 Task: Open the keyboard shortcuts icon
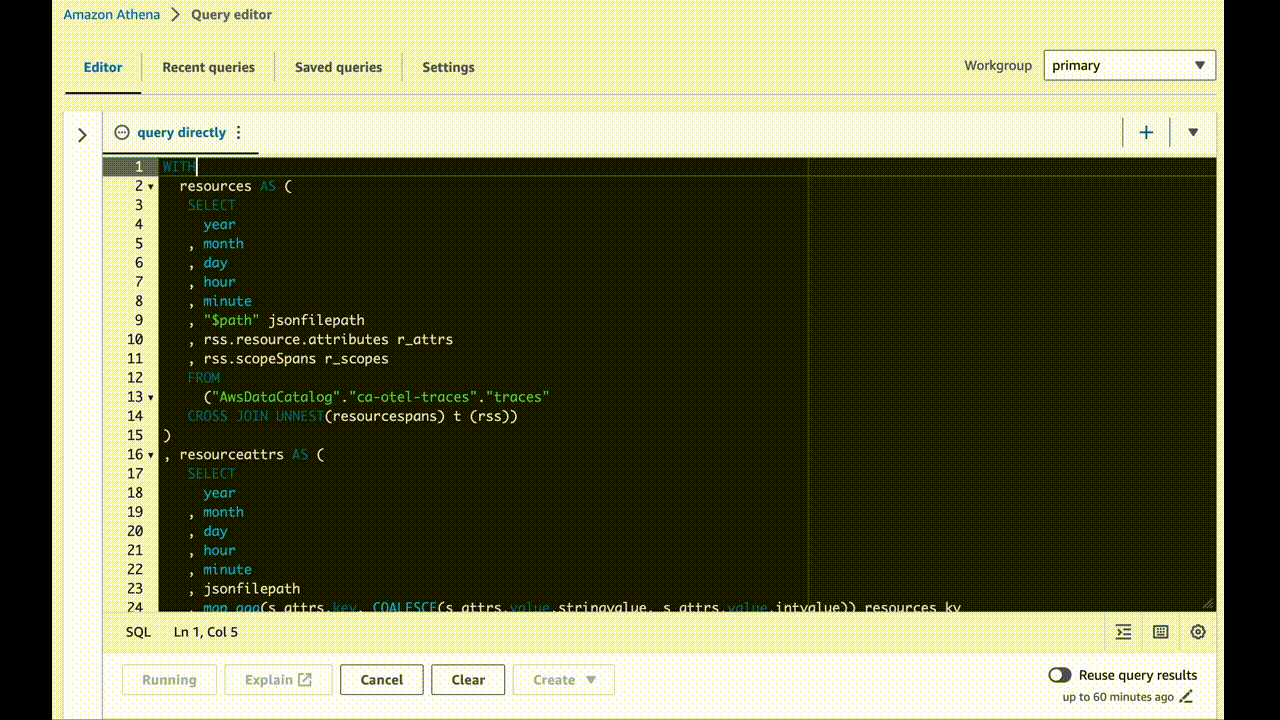[1161, 632]
